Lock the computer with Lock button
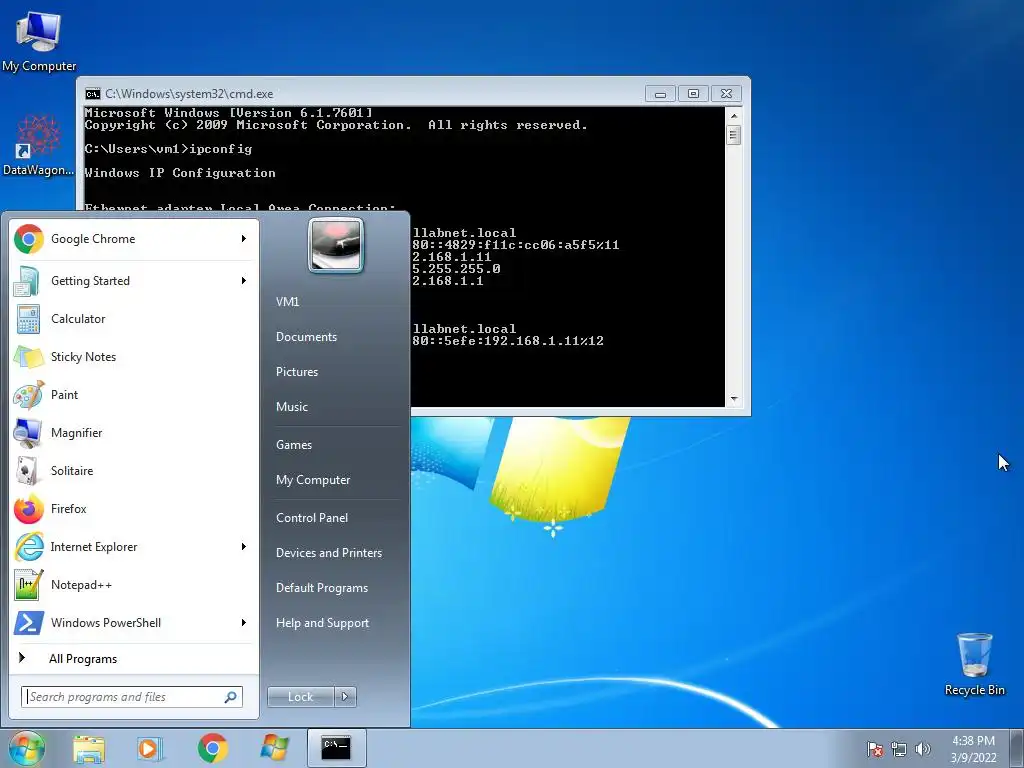 point(300,697)
